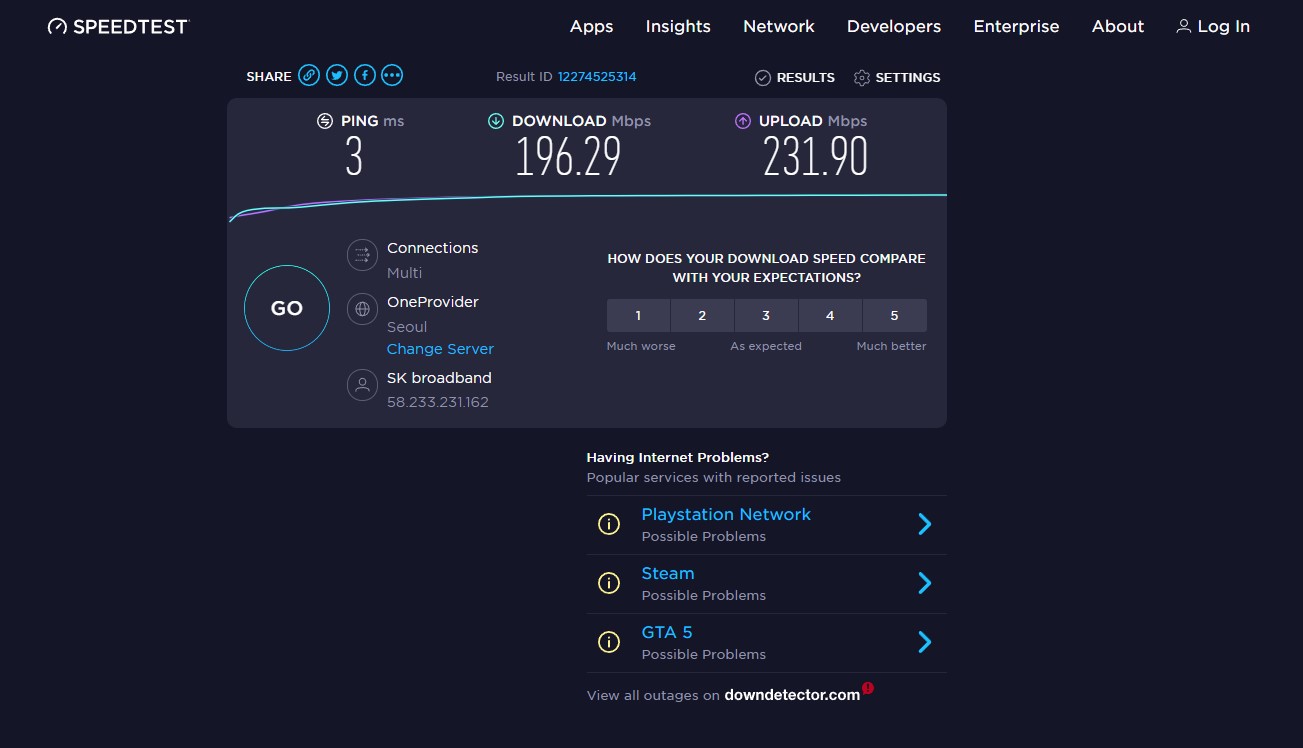Click the Speedtest logo
This screenshot has height=748, width=1303.
pyautogui.click(x=118, y=26)
